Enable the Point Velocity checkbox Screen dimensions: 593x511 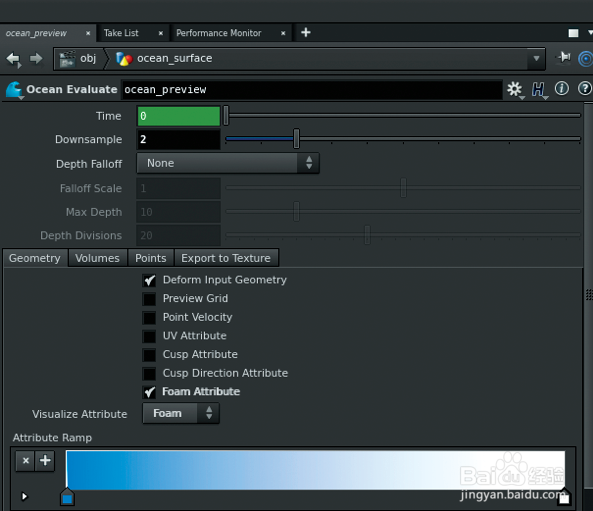pyautogui.click(x=149, y=318)
